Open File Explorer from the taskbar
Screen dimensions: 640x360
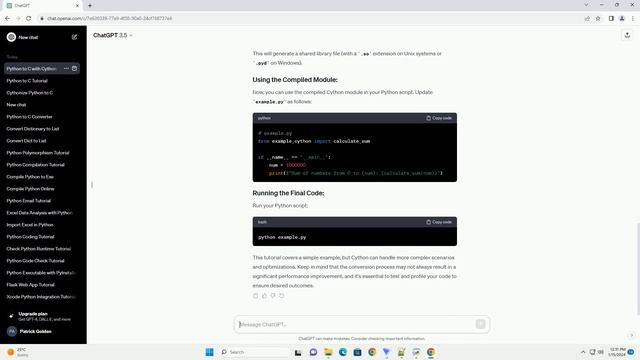coord(328,352)
